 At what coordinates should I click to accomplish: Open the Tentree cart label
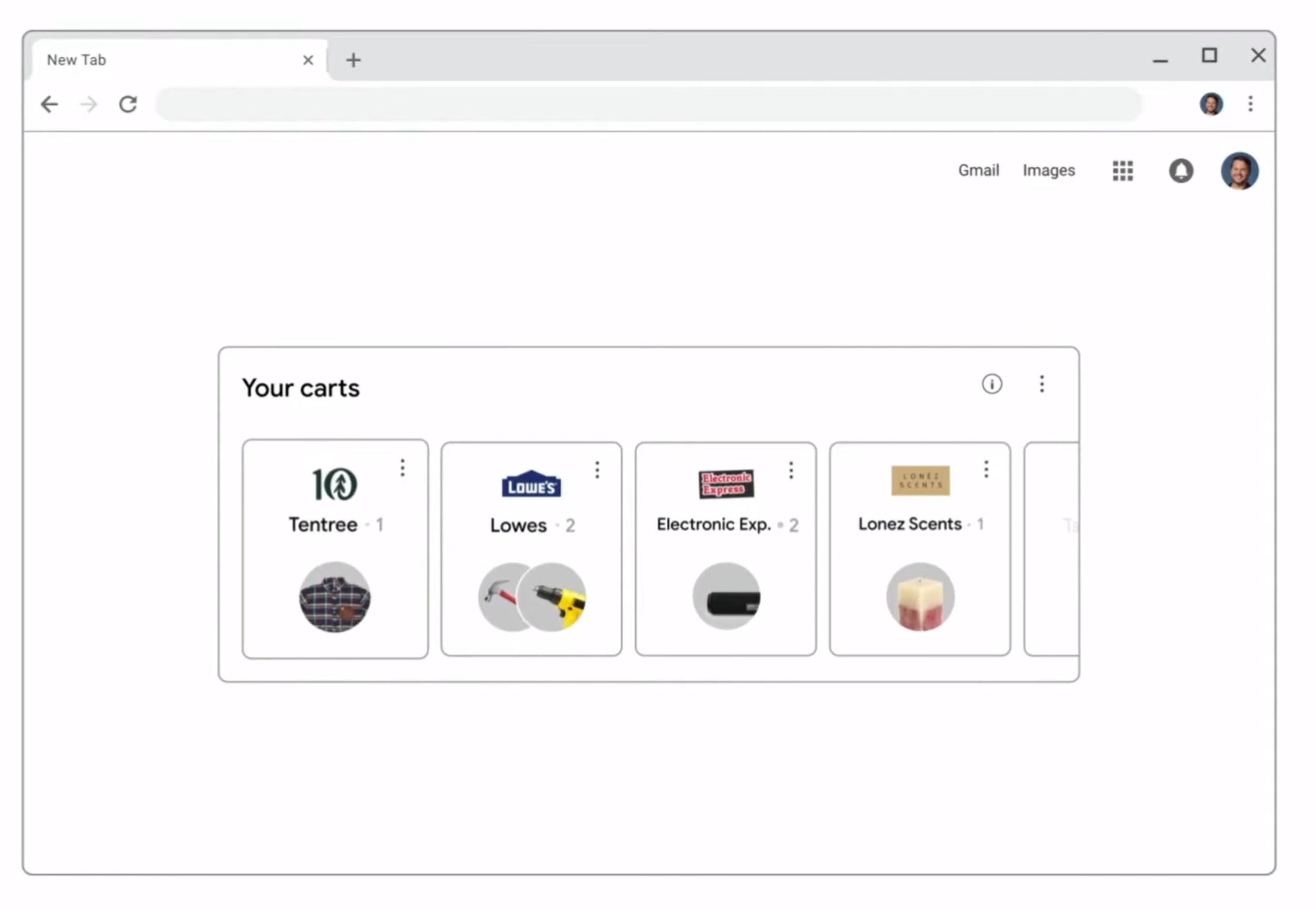click(x=323, y=524)
